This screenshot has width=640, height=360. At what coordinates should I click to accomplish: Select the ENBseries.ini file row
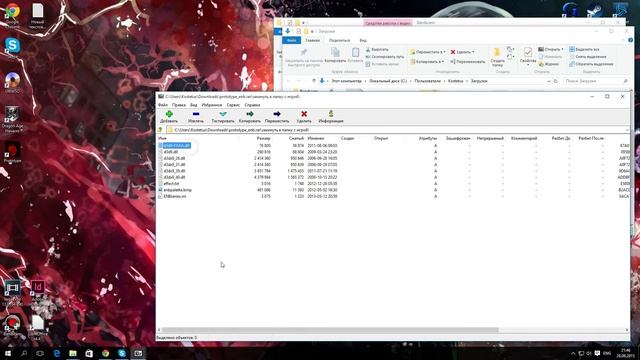175,196
